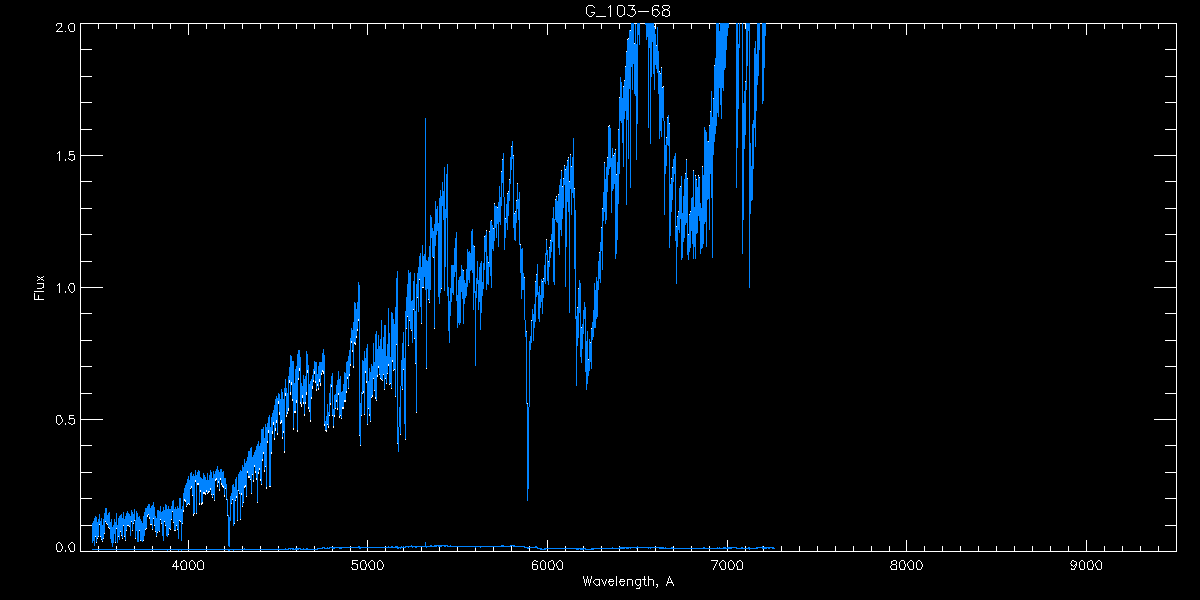Click the 7000 wavelength tick label
Viewport: 1200px width, 600px height.
(726, 566)
